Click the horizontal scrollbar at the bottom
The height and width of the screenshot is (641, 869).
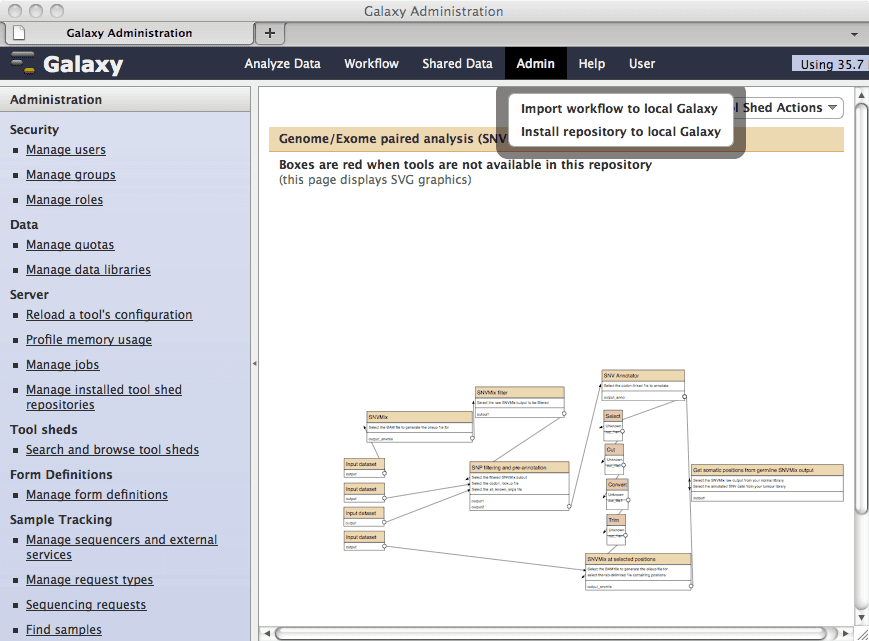click(550, 633)
